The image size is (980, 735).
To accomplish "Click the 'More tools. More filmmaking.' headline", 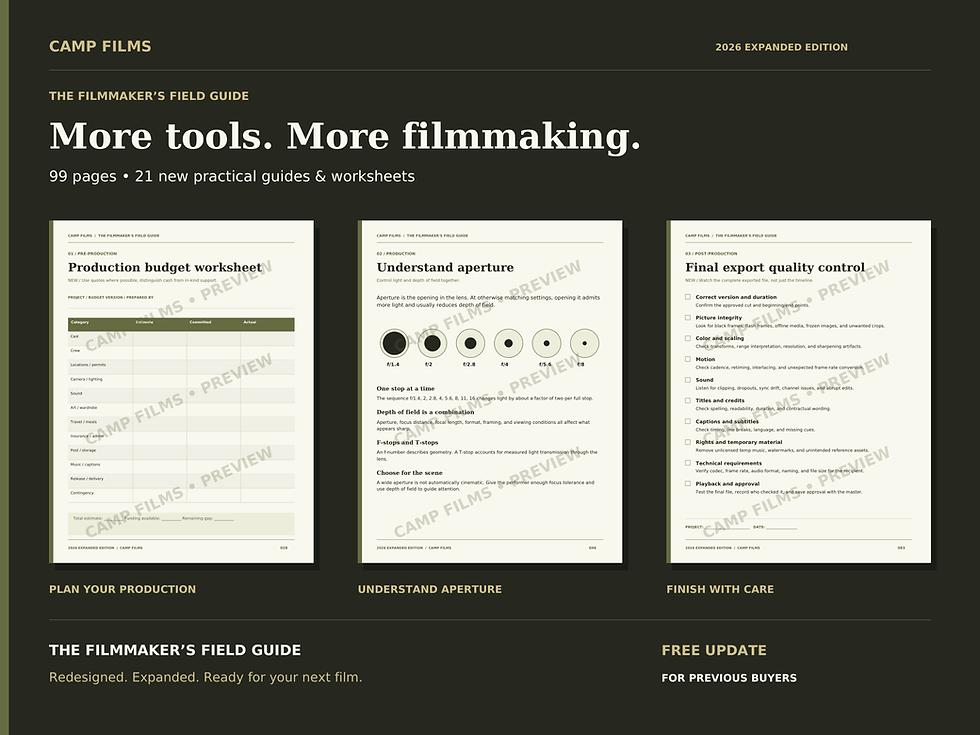I will point(345,136).
